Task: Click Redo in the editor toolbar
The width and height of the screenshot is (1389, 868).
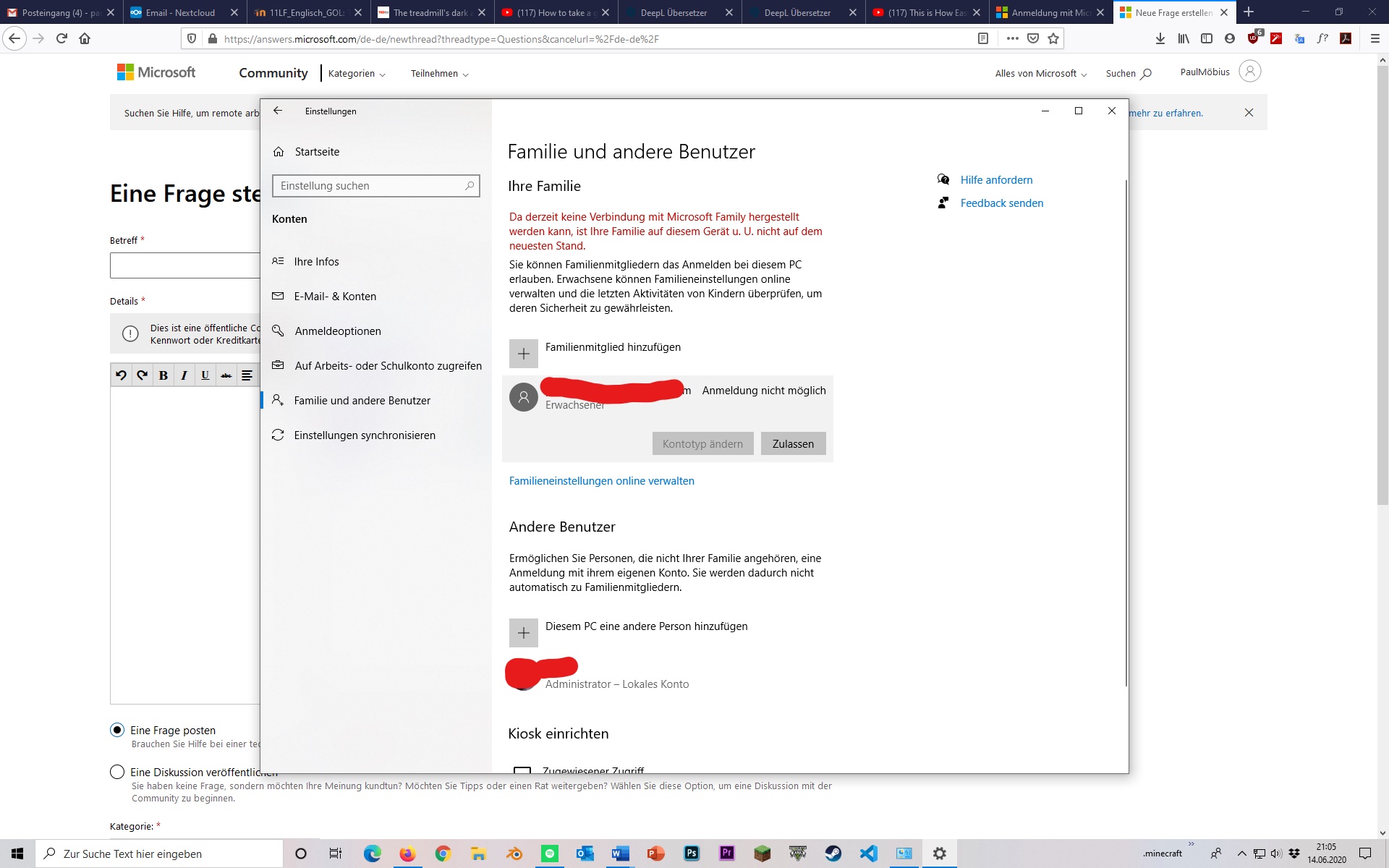Action: (142, 375)
